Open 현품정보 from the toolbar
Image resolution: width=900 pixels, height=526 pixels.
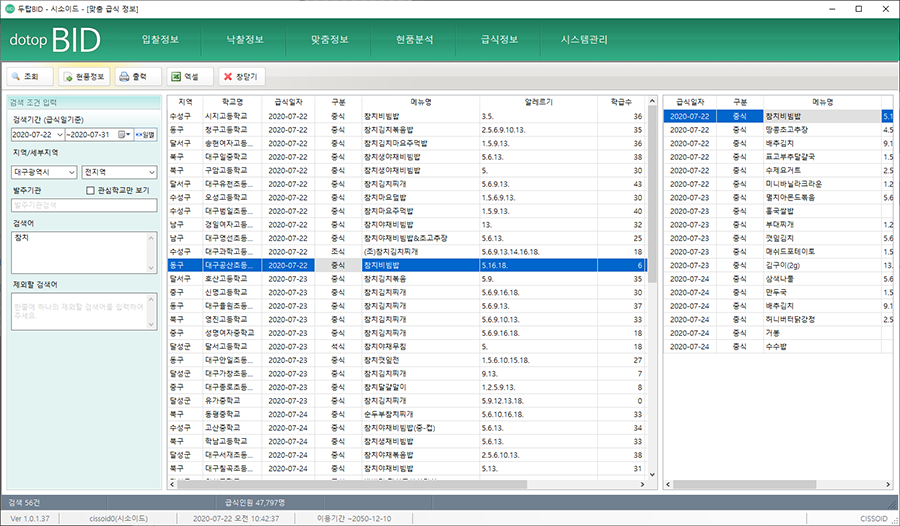pos(83,76)
